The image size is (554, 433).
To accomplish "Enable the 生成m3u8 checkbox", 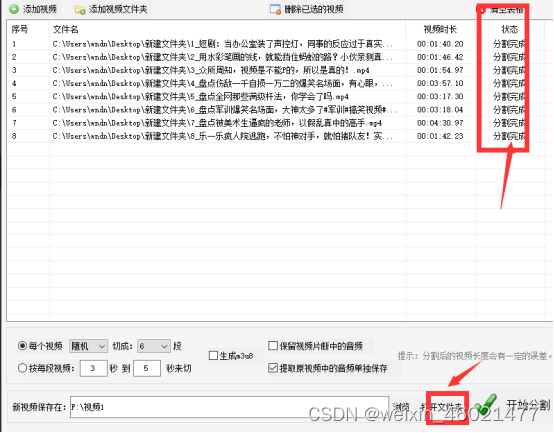I will point(213,356).
